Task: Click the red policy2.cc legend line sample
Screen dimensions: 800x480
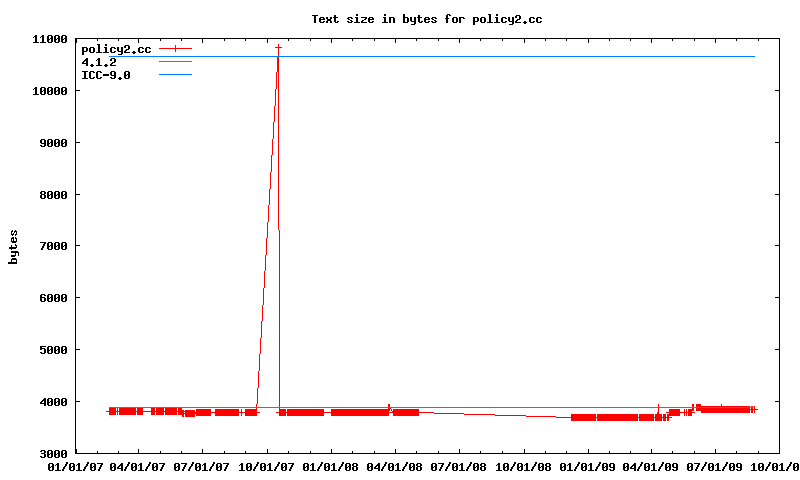Action: 175,48
